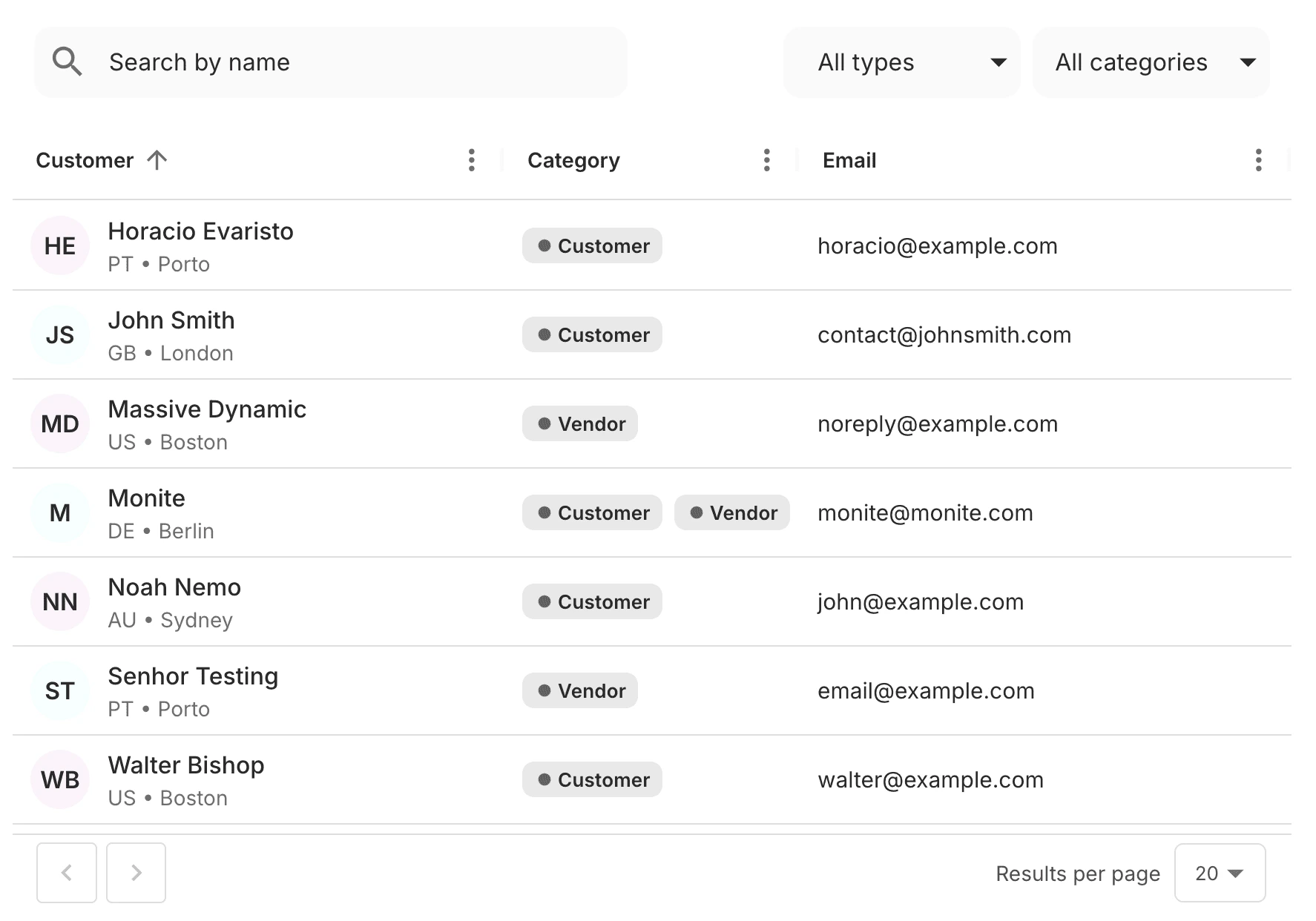Screen dimensions: 1316x921
Task: Toggle the Customer column sort arrow
Action: [157, 160]
